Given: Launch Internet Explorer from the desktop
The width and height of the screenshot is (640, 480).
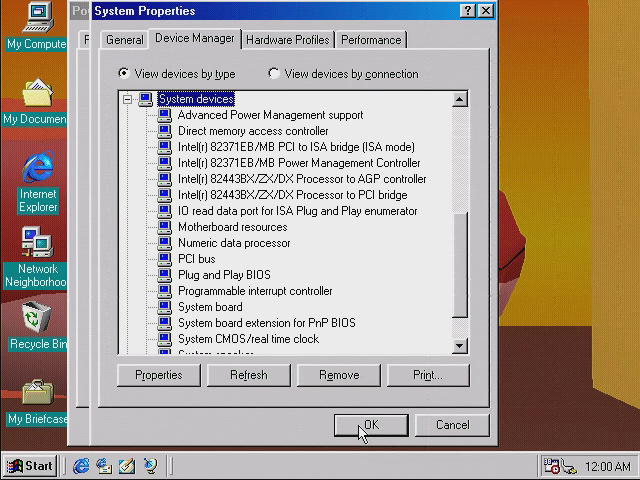Looking at the screenshot, I should pyautogui.click(x=38, y=167).
